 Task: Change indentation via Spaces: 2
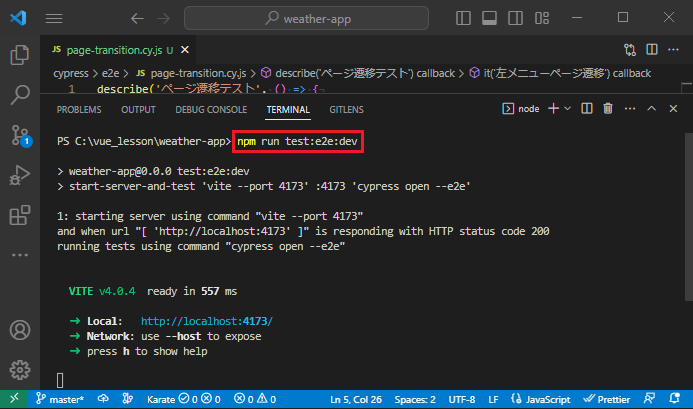click(415, 400)
